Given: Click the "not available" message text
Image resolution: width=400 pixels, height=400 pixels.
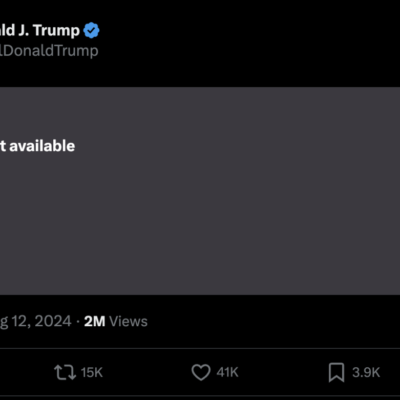Looking at the screenshot, I should tap(37, 146).
